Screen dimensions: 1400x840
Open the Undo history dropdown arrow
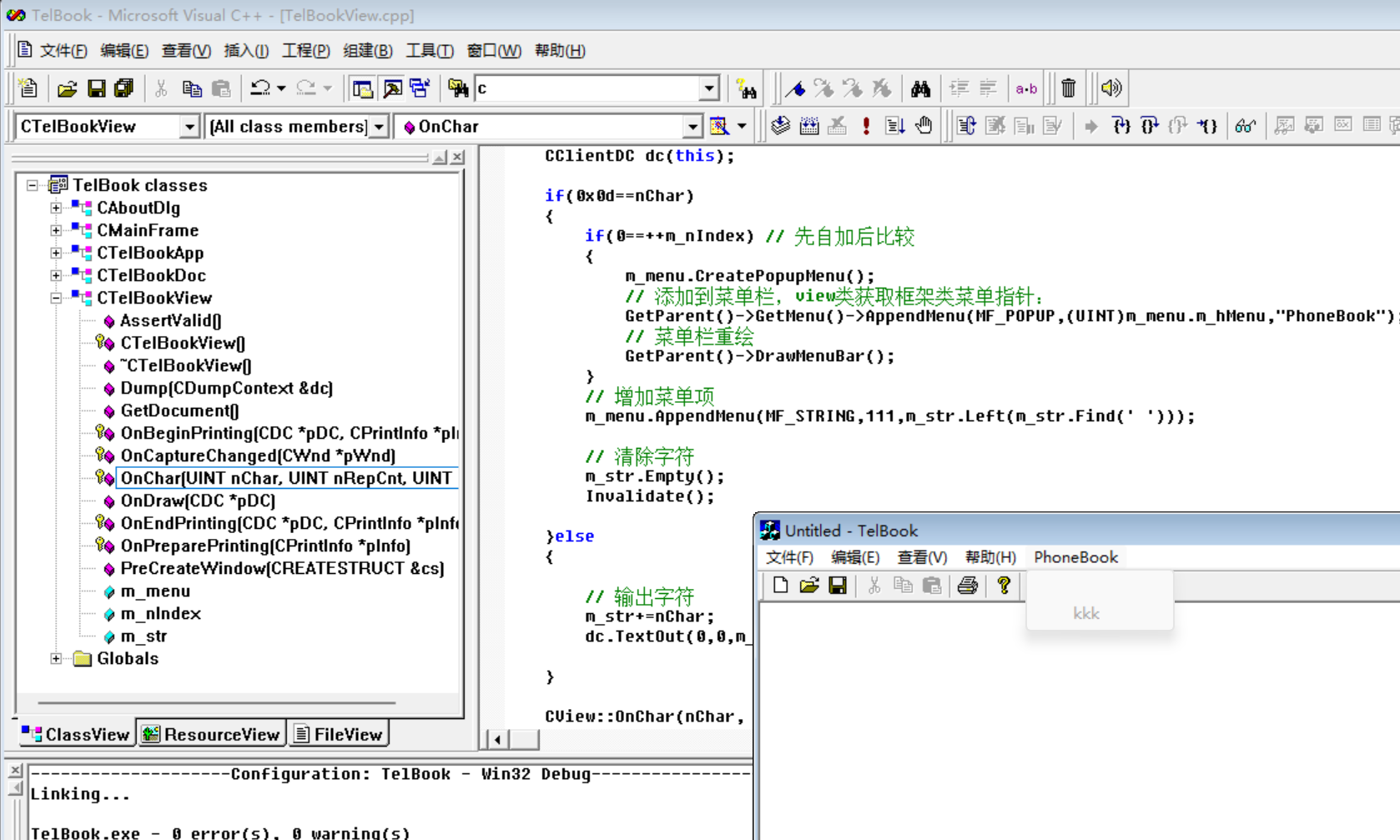coord(281,88)
